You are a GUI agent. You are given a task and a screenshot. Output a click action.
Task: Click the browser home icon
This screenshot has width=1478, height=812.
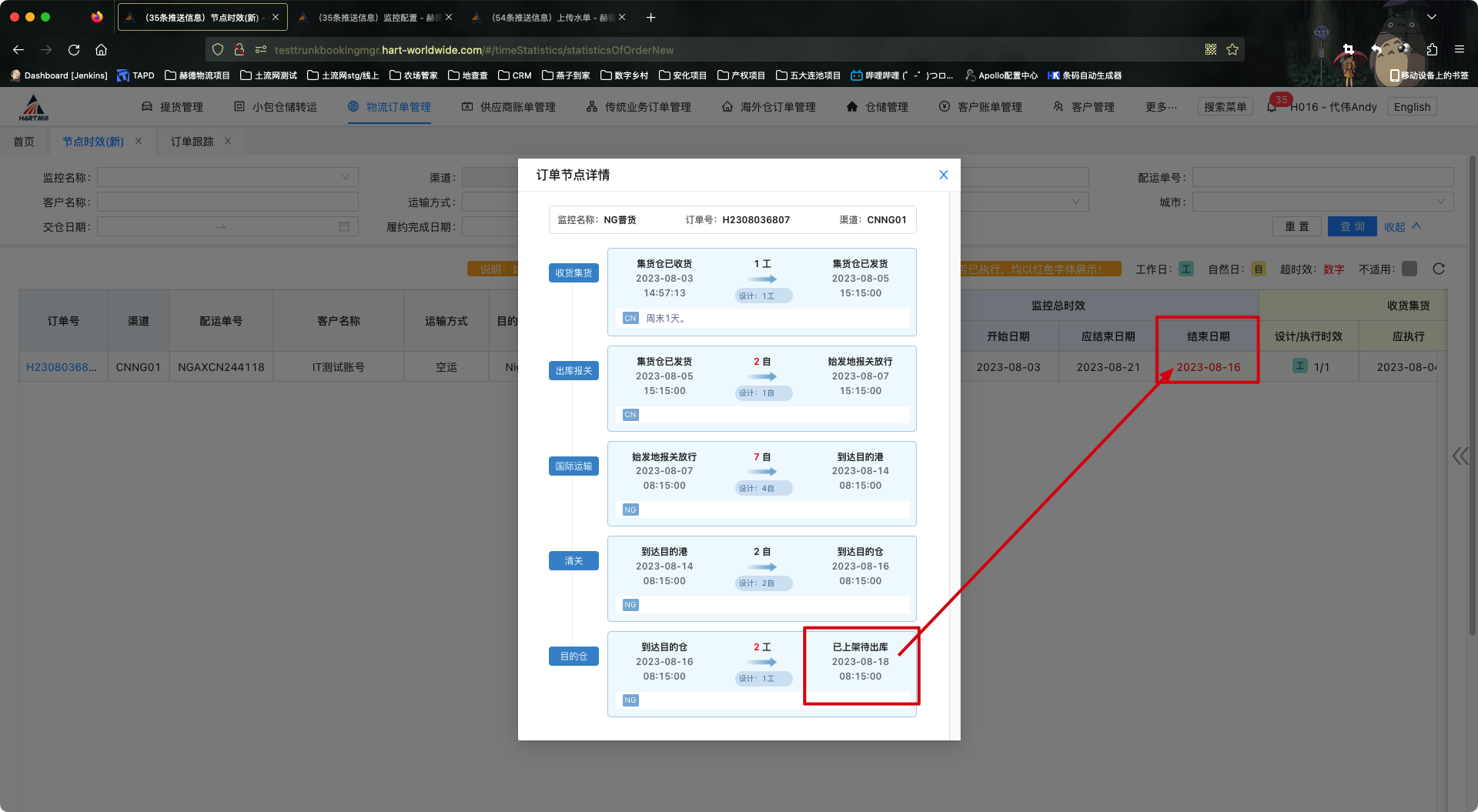coord(101,50)
